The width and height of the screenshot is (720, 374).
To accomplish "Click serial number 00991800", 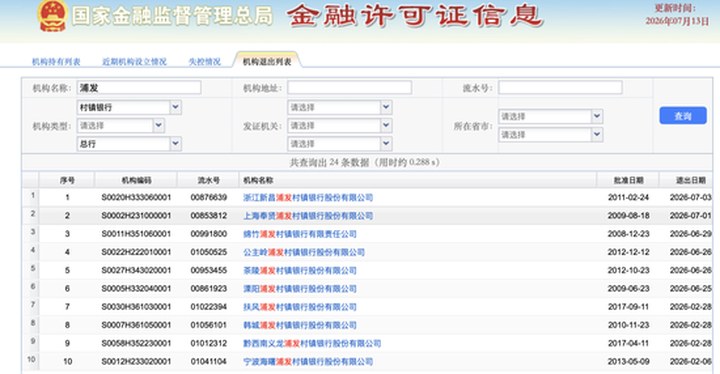I will (x=209, y=234).
